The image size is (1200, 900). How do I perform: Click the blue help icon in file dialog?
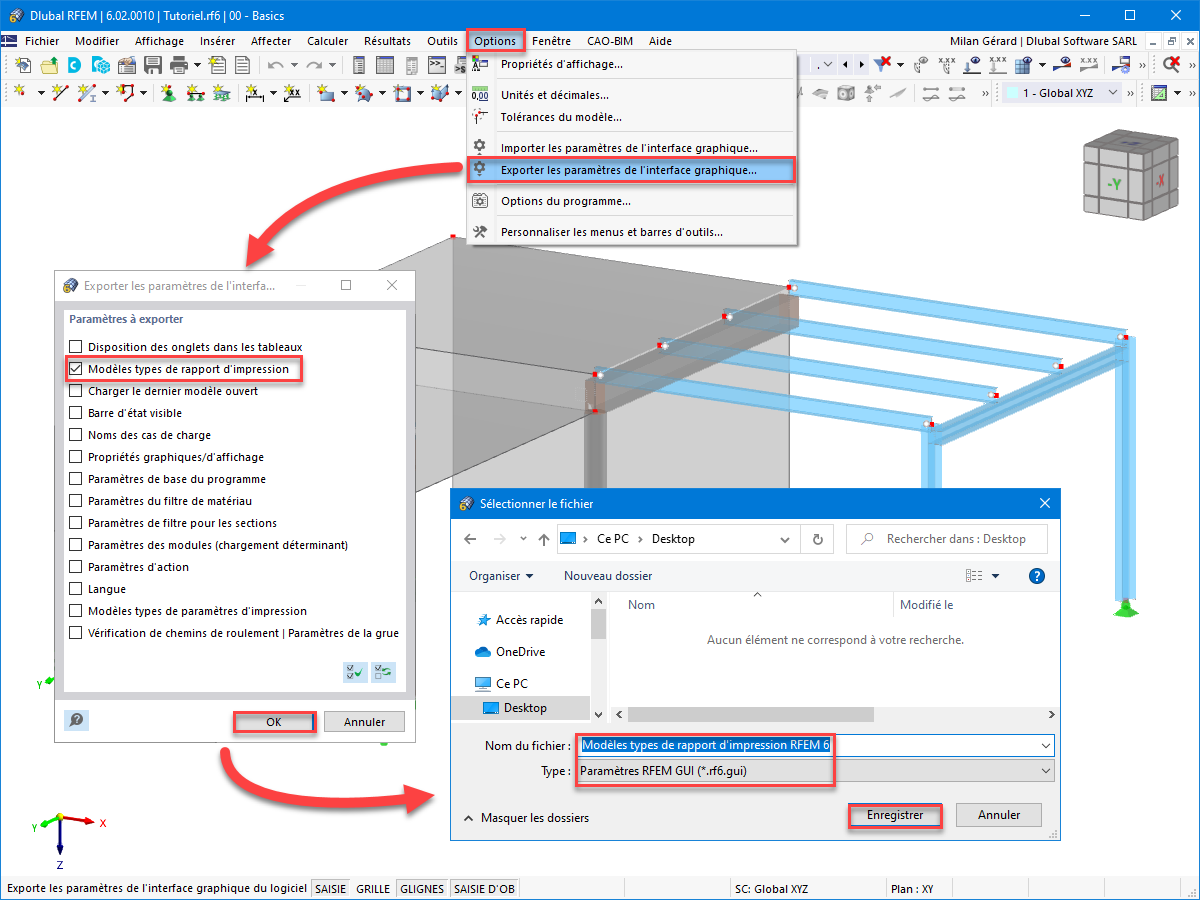[1037, 576]
